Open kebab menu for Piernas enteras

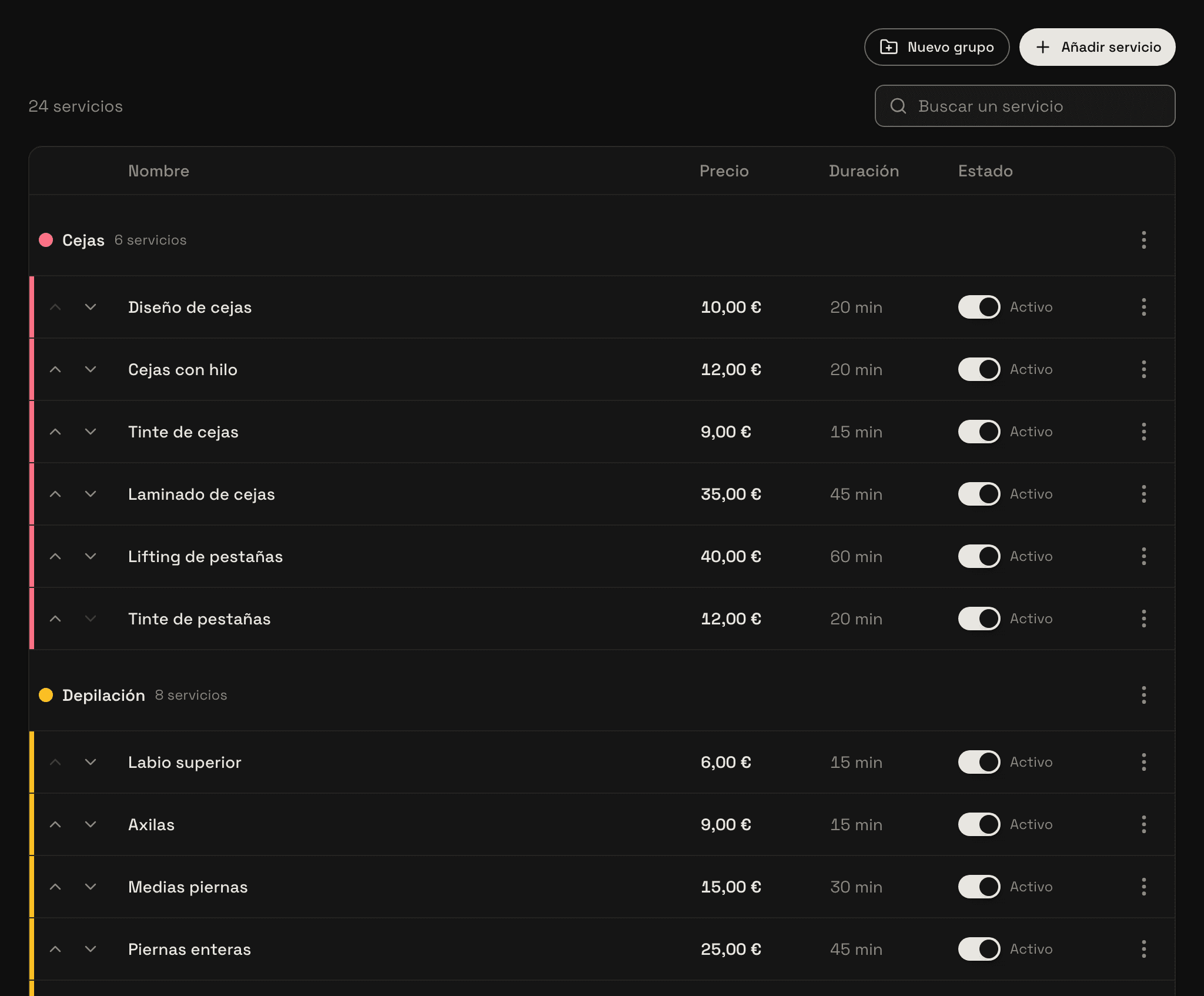click(1143, 949)
